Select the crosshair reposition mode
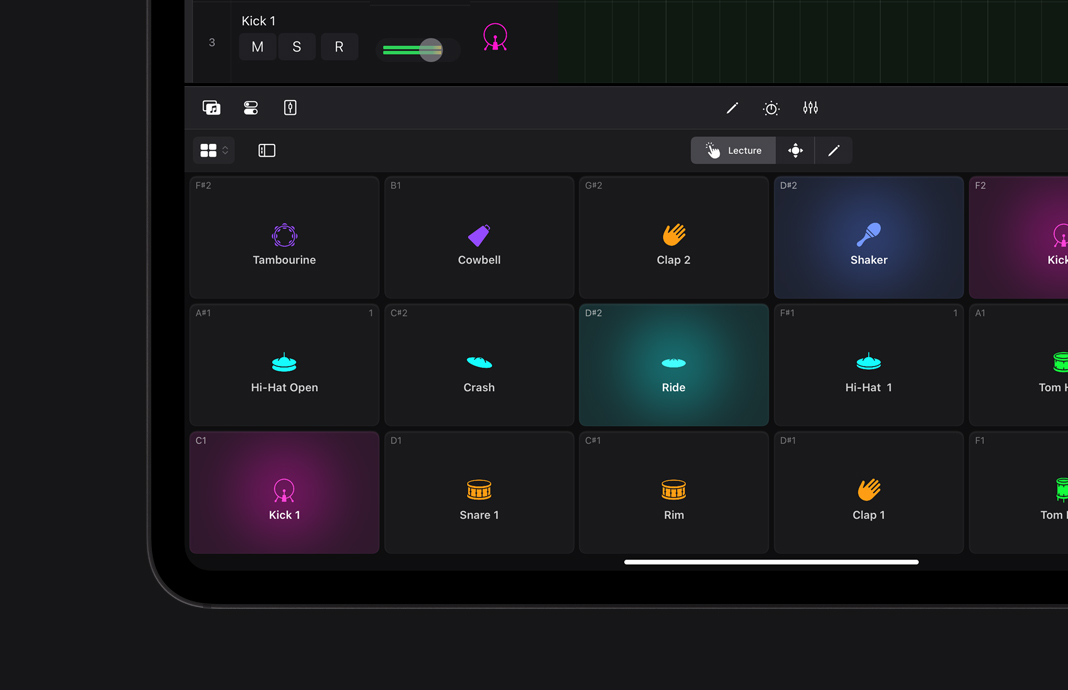 click(x=795, y=150)
